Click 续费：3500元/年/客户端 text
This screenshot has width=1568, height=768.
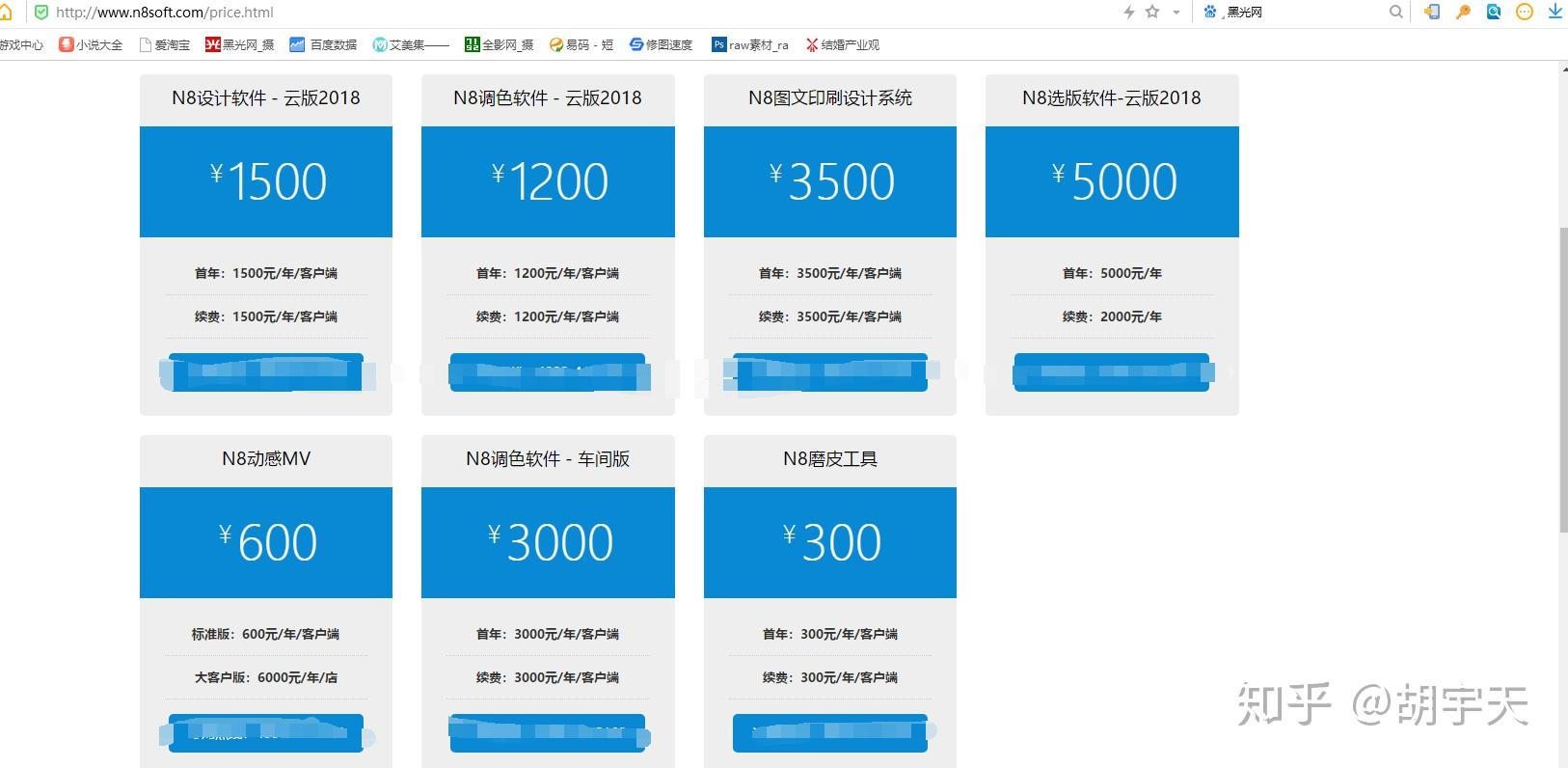[x=830, y=316]
